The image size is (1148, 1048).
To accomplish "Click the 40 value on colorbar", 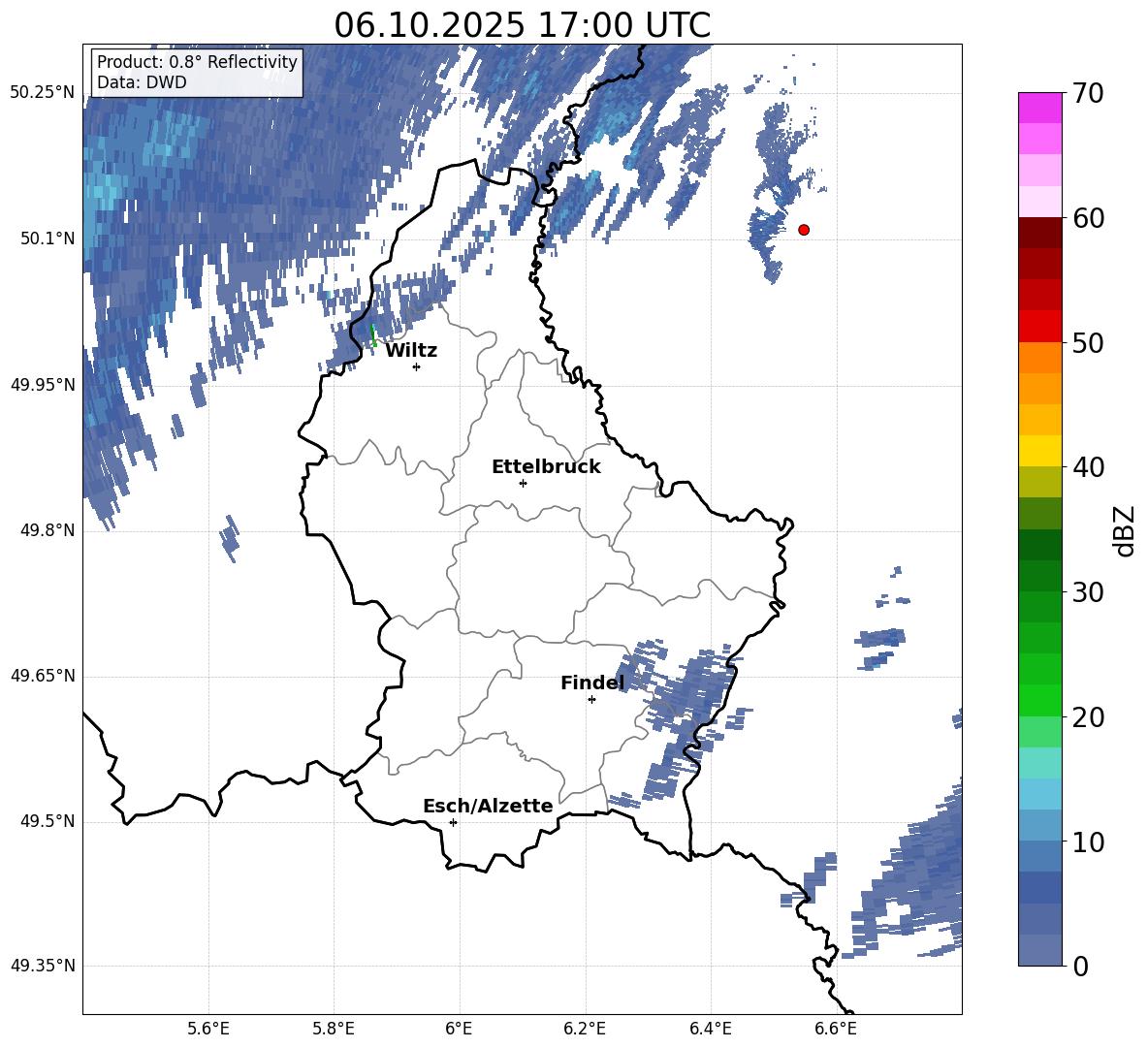I will (x=1088, y=467).
